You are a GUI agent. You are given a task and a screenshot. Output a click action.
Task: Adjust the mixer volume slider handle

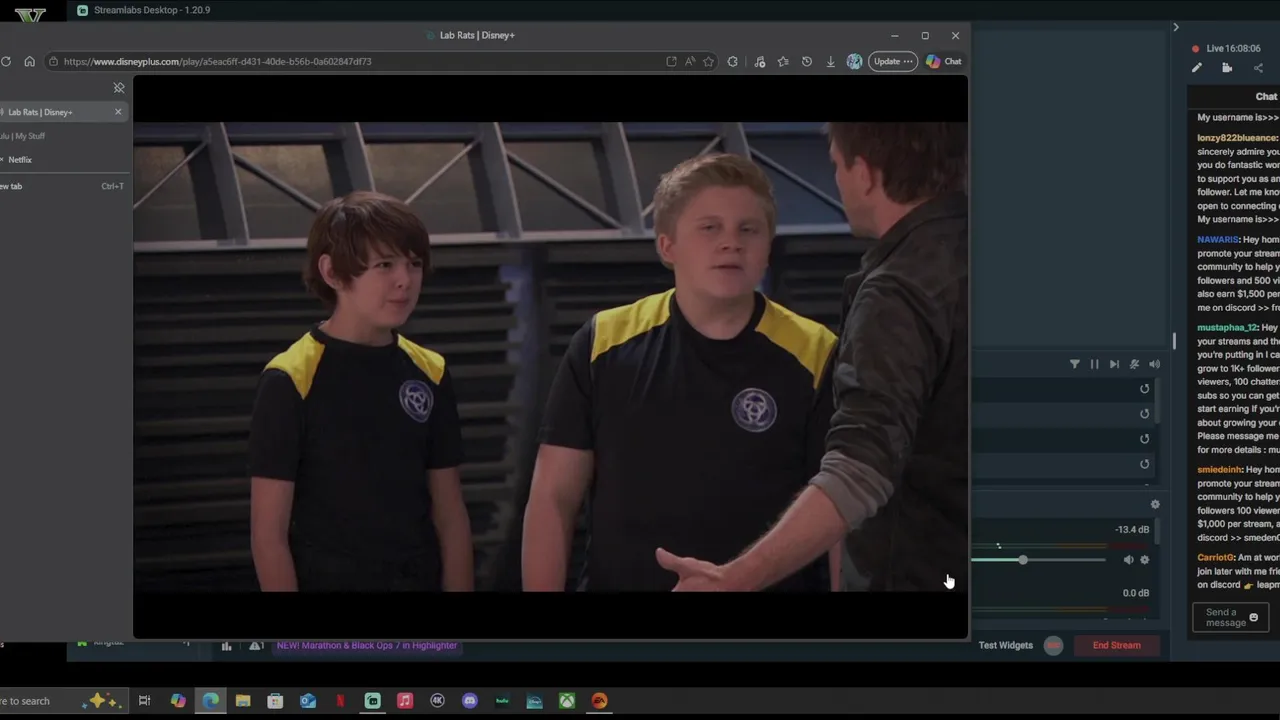(1023, 560)
